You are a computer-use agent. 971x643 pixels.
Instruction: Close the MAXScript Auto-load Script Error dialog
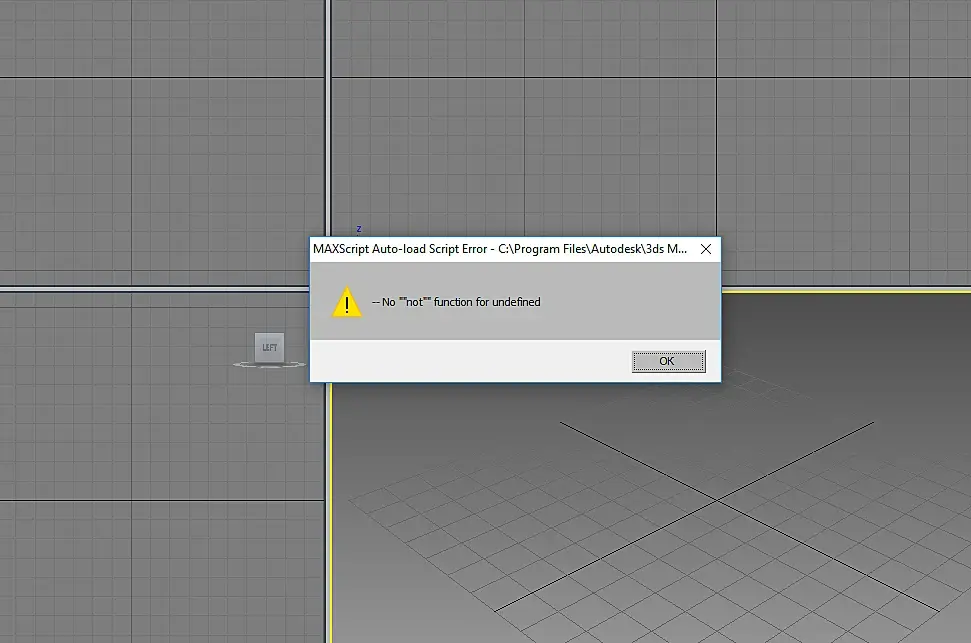tap(706, 249)
